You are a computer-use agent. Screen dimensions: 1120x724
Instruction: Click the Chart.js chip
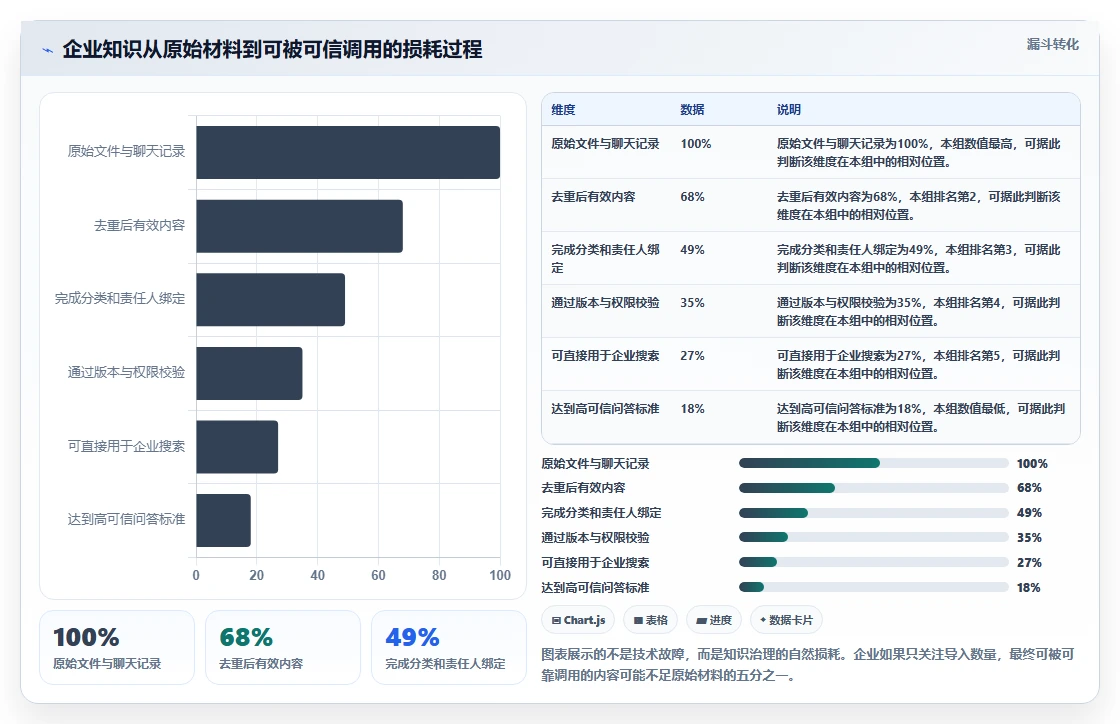click(579, 620)
